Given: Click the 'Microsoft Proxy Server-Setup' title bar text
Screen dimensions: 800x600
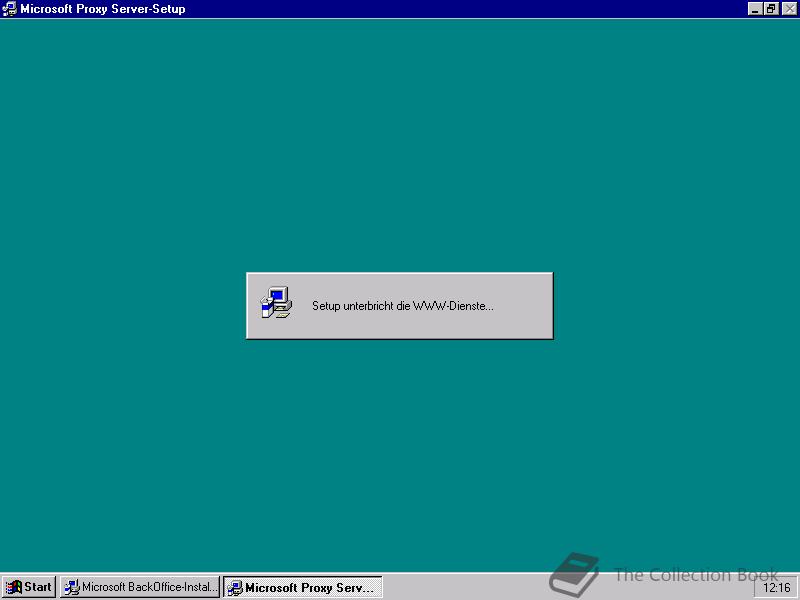Looking at the screenshot, I should (103, 9).
